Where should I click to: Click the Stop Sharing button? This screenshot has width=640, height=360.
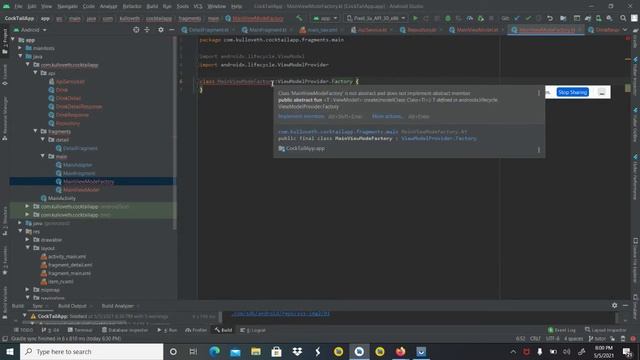pos(573,92)
